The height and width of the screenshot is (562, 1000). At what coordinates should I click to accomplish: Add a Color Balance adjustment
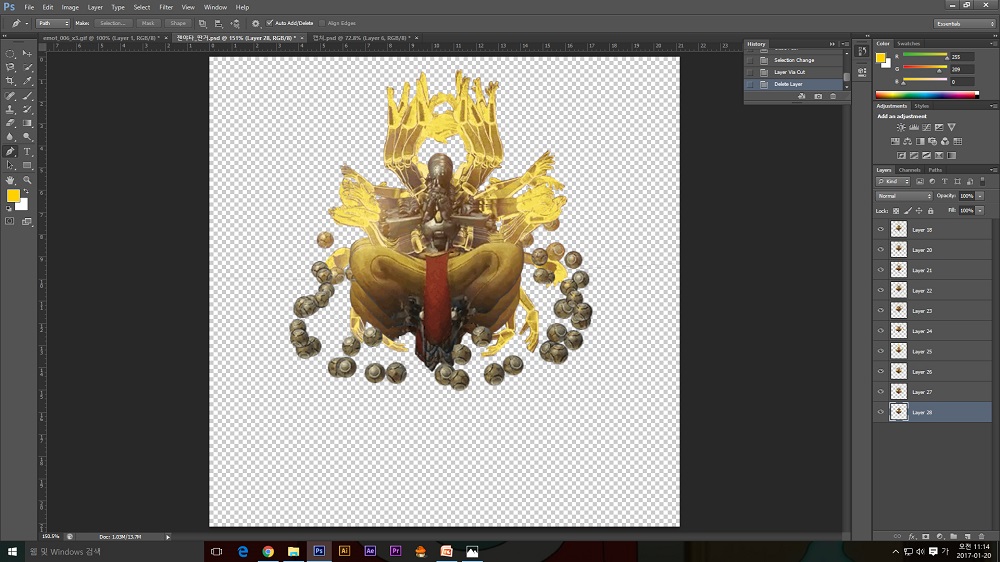pyautogui.click(x=907, y=142)
